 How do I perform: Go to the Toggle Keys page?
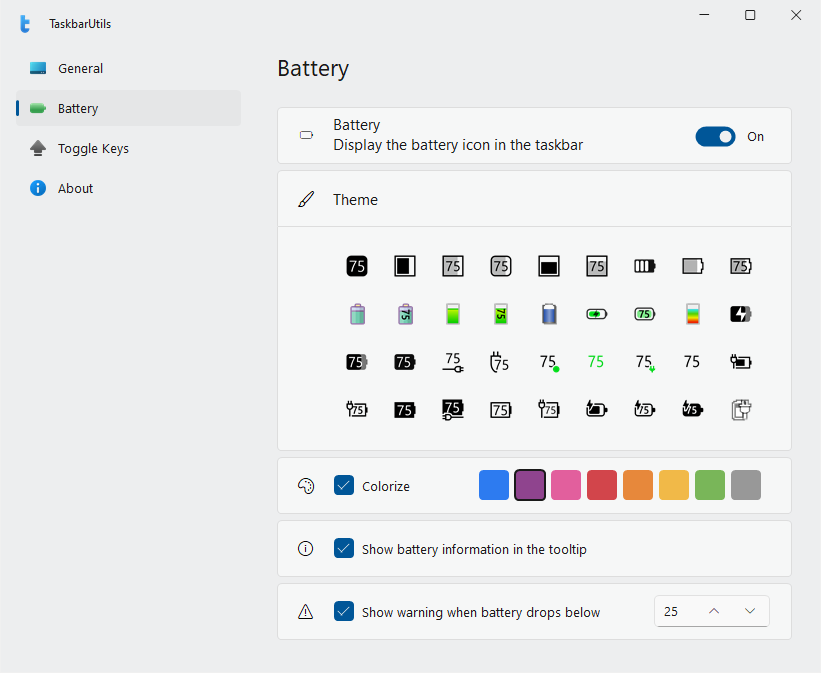(x=93, y=149)
